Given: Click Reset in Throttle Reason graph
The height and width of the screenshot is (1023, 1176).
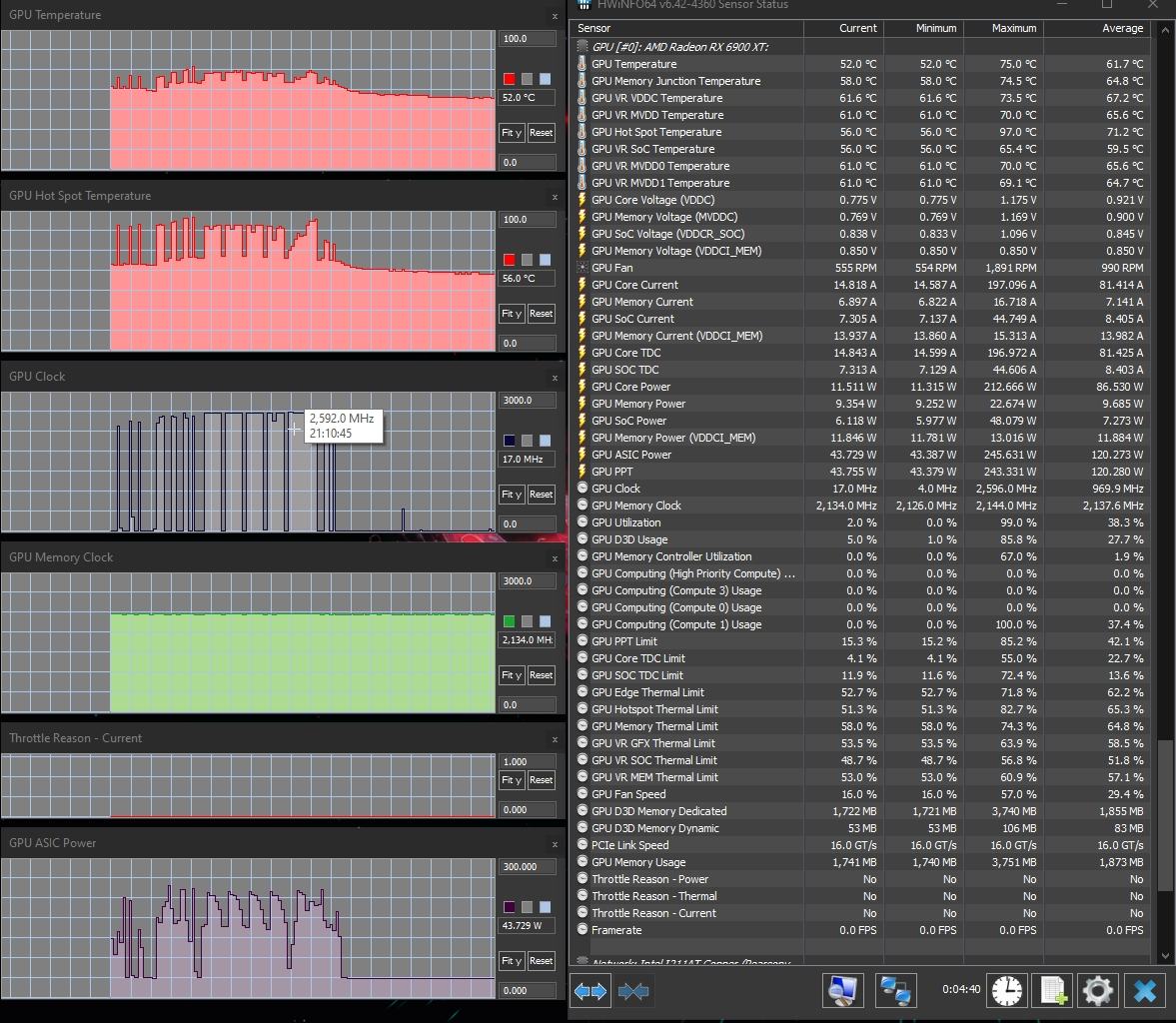Looking at the screenshot, I should click(x=541, y=780).
